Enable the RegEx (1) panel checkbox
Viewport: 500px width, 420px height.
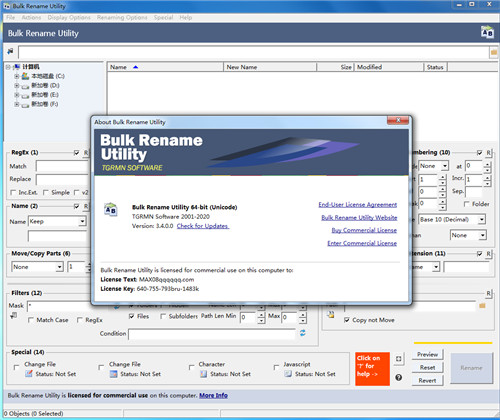(77, 153)
